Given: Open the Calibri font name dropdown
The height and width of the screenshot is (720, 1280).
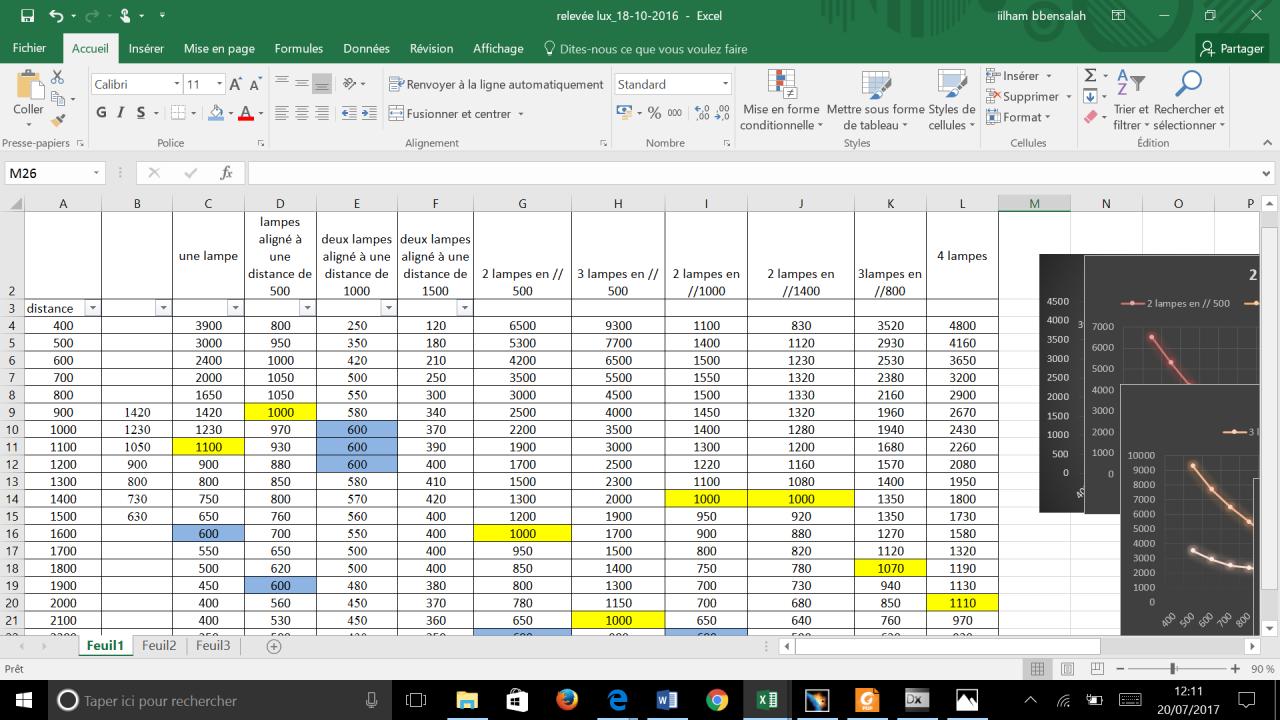Looking at the screenshot, I should coord(177,85).
